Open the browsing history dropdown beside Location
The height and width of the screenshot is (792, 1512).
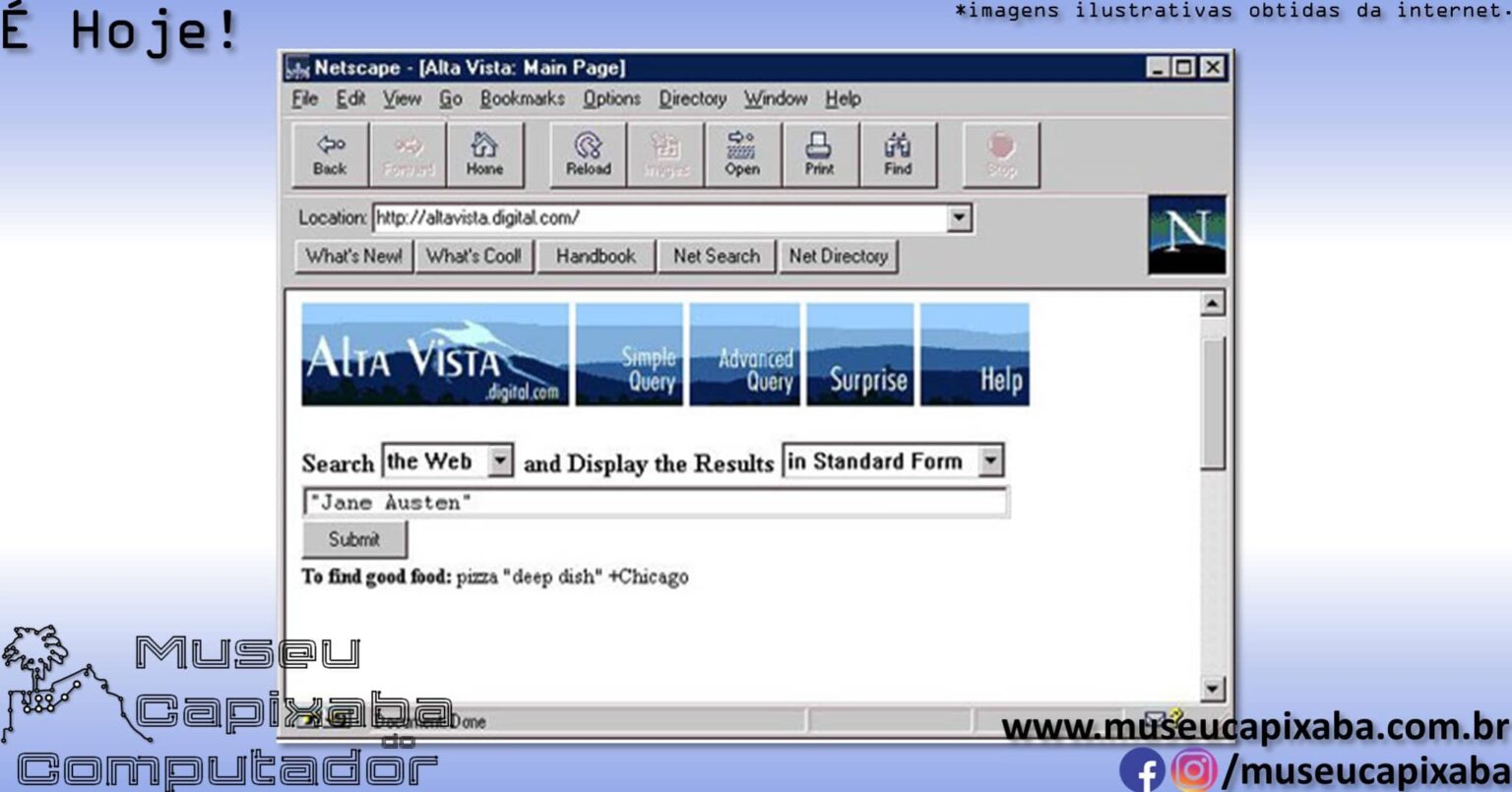pos(959,218)
